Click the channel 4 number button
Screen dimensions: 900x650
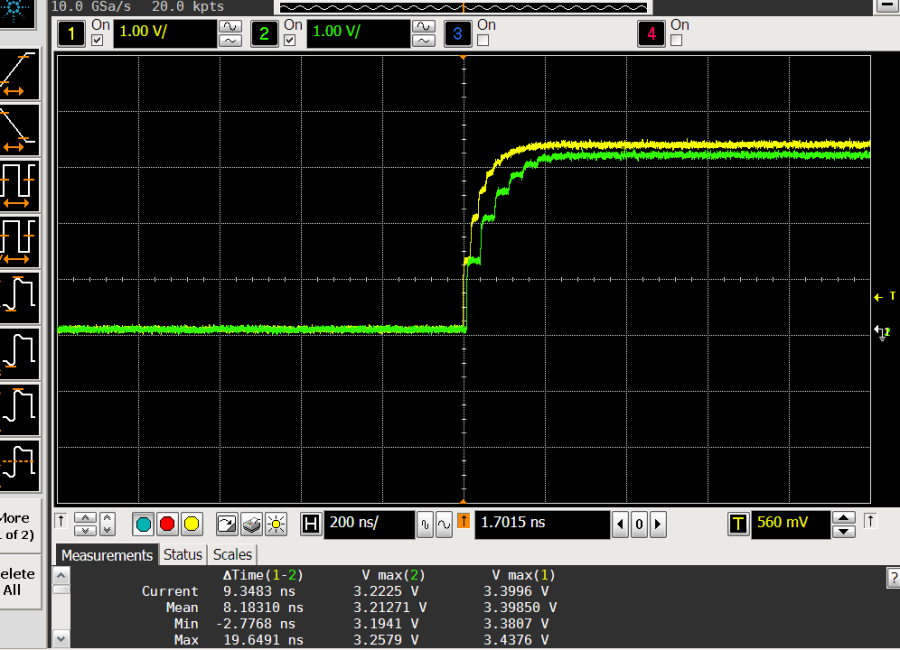click(652, 34)
